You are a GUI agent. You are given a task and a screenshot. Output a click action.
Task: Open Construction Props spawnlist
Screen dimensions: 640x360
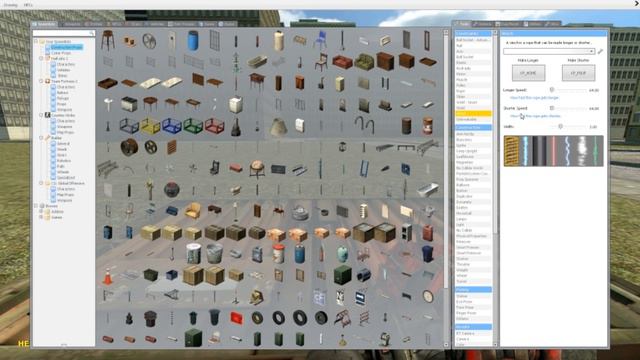pos(67,47)
